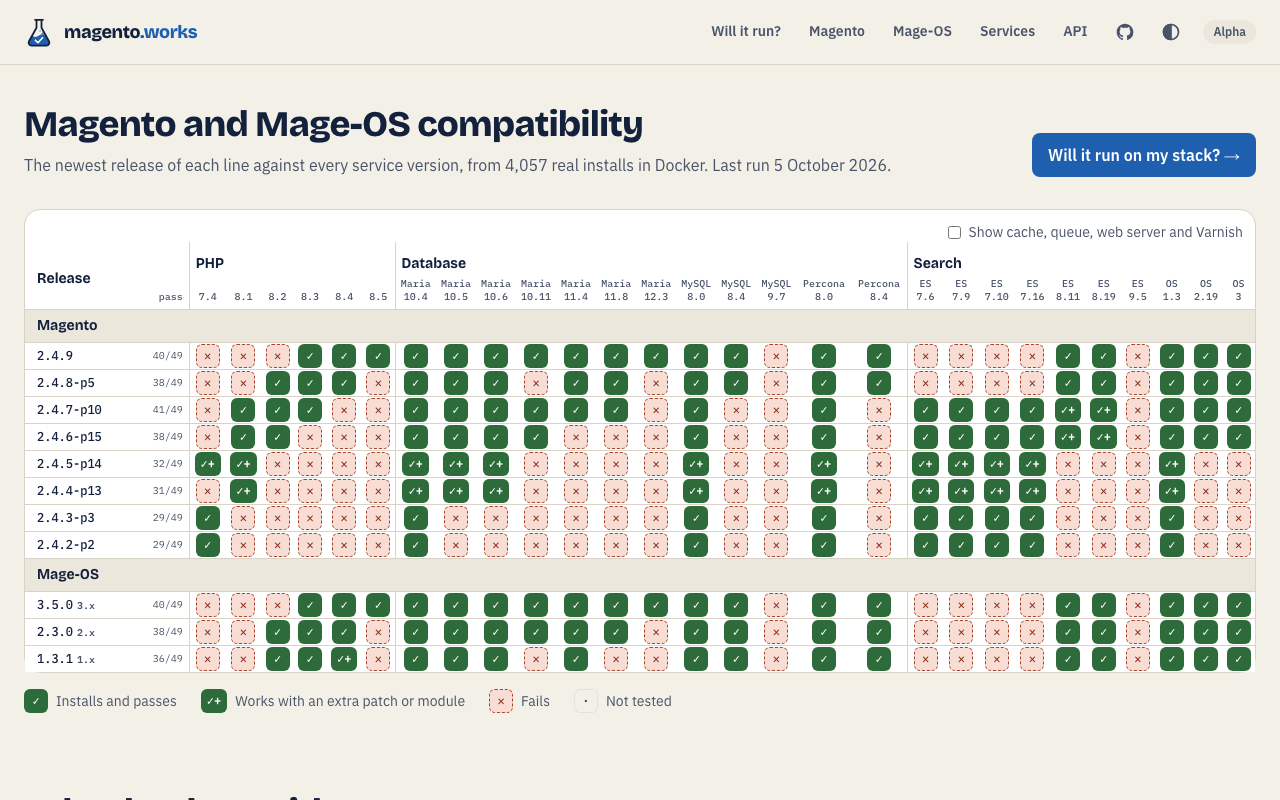Click the 2.4.3-p3 PHP 7.4 pass cell
This screenshot has height=800, width=1280.
coord(208,518)
